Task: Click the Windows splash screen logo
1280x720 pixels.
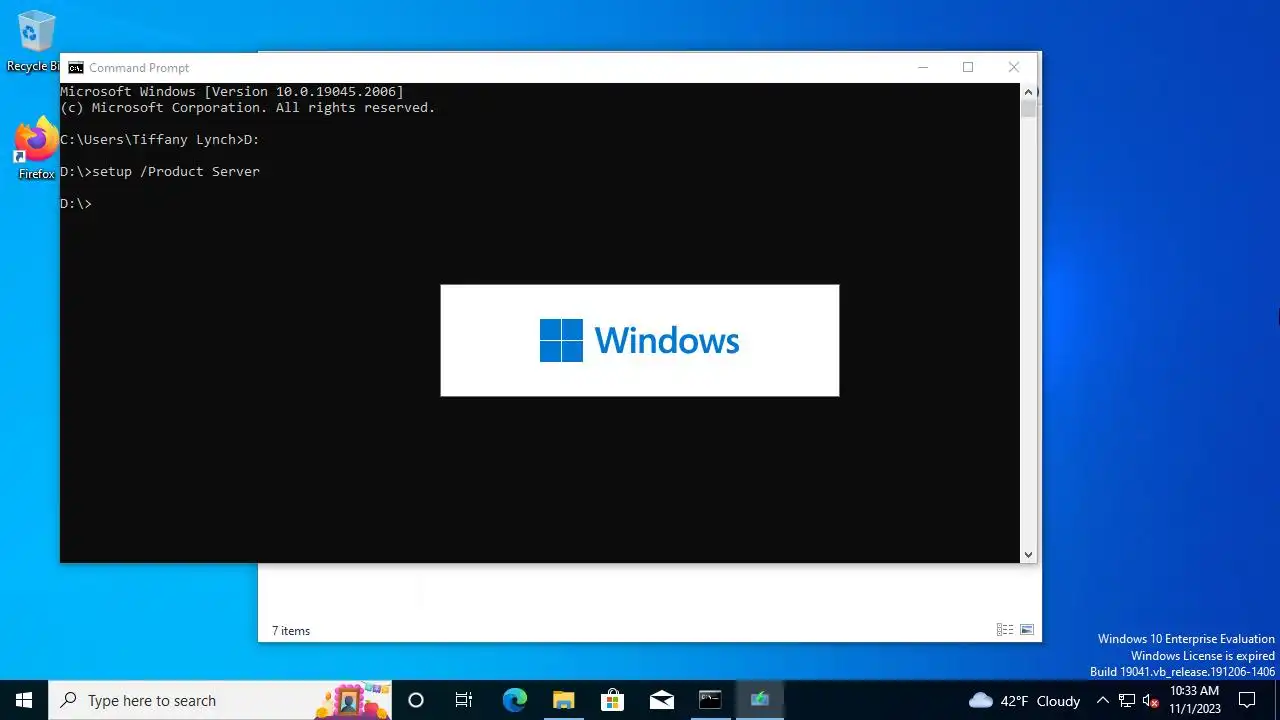Action: click(640, 340)
